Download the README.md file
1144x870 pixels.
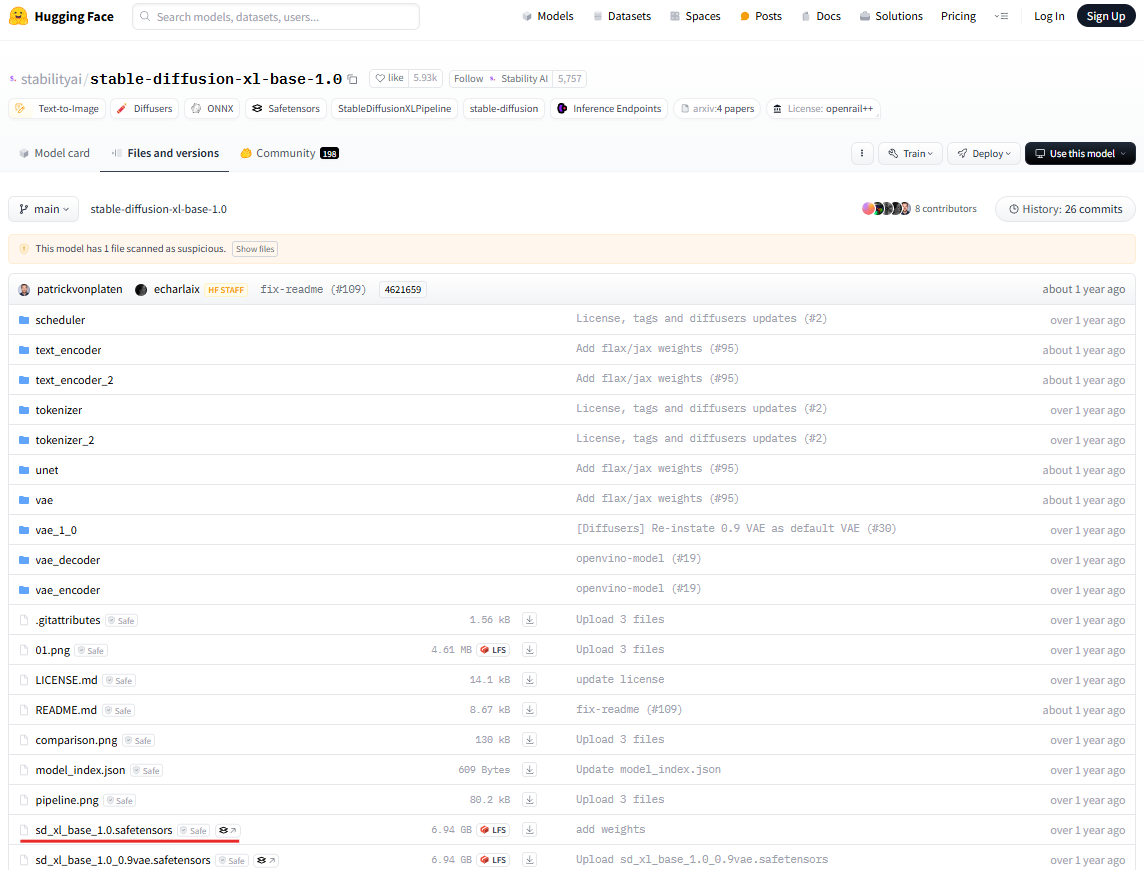(x=530, y=709)
